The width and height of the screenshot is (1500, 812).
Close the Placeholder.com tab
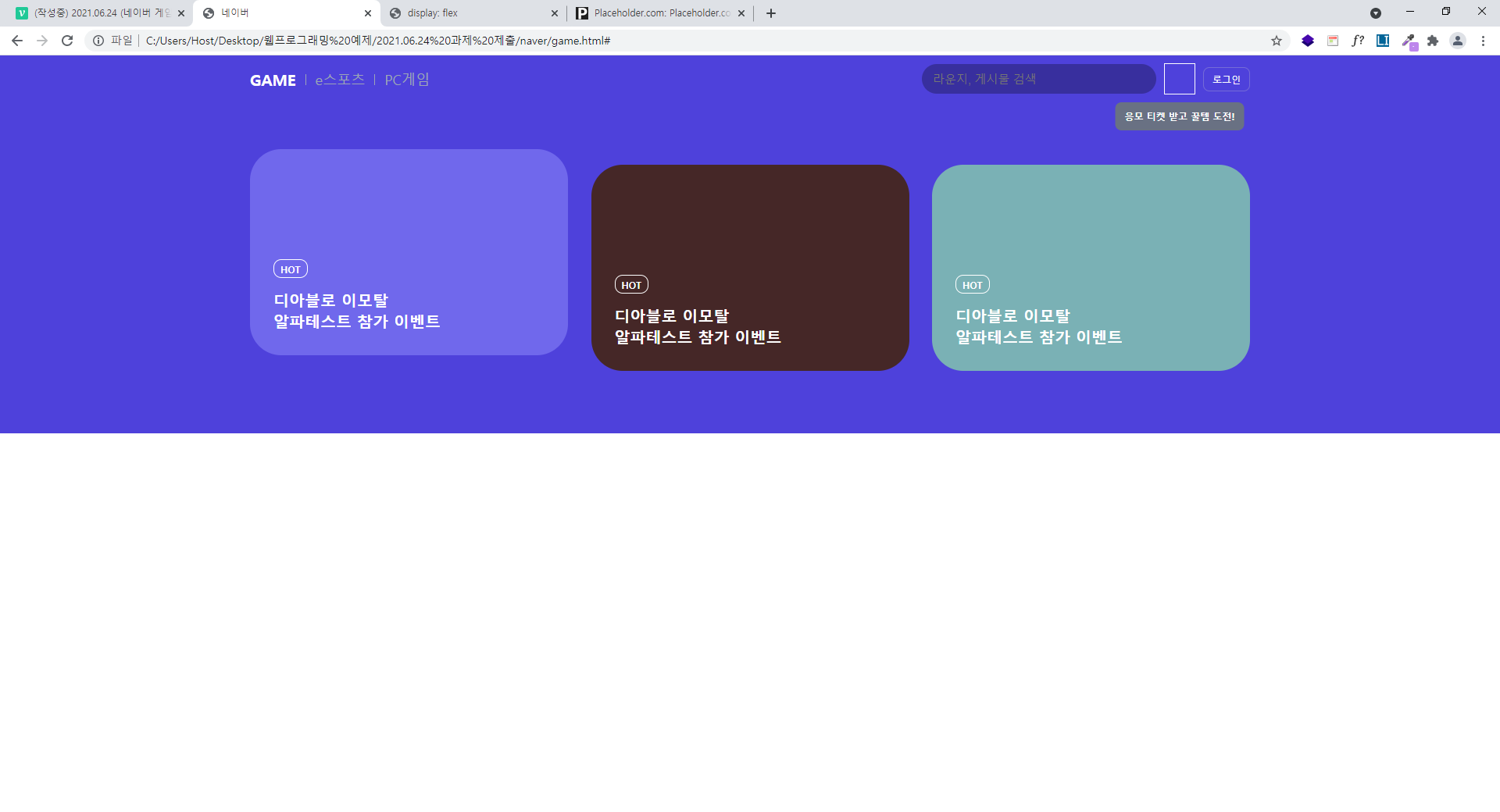741,13
